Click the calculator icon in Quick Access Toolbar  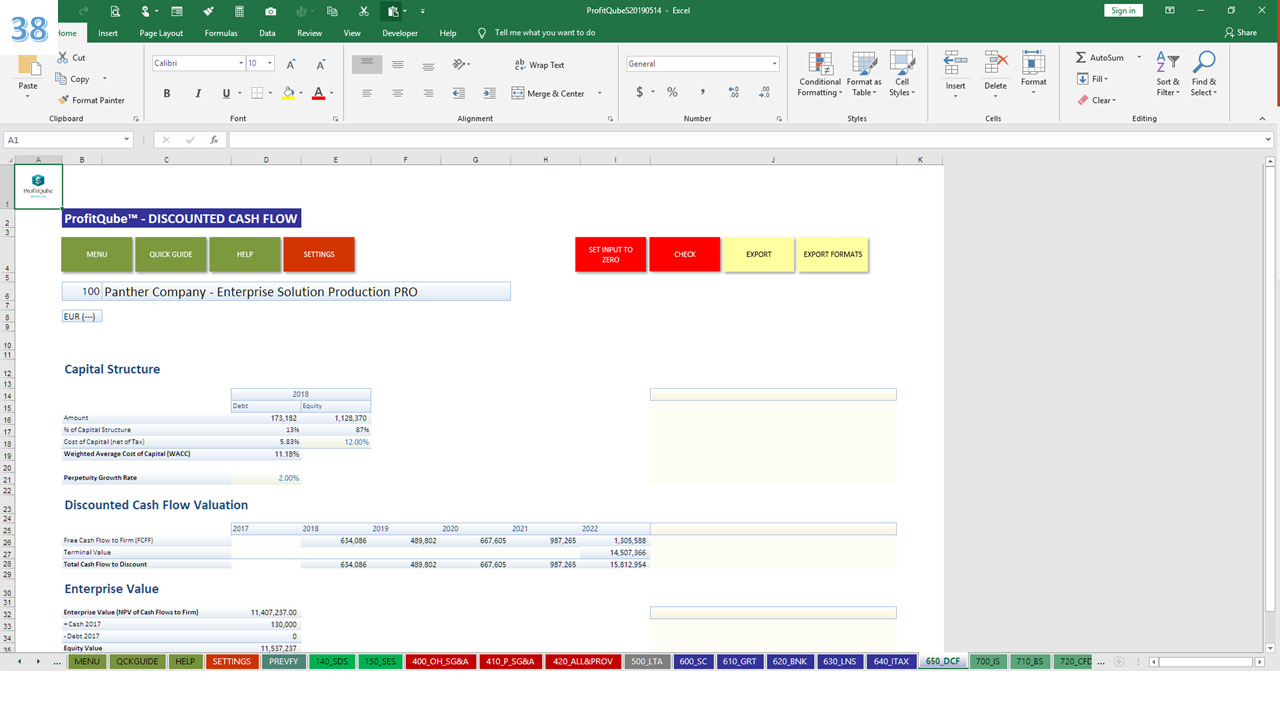coord(239,11)
